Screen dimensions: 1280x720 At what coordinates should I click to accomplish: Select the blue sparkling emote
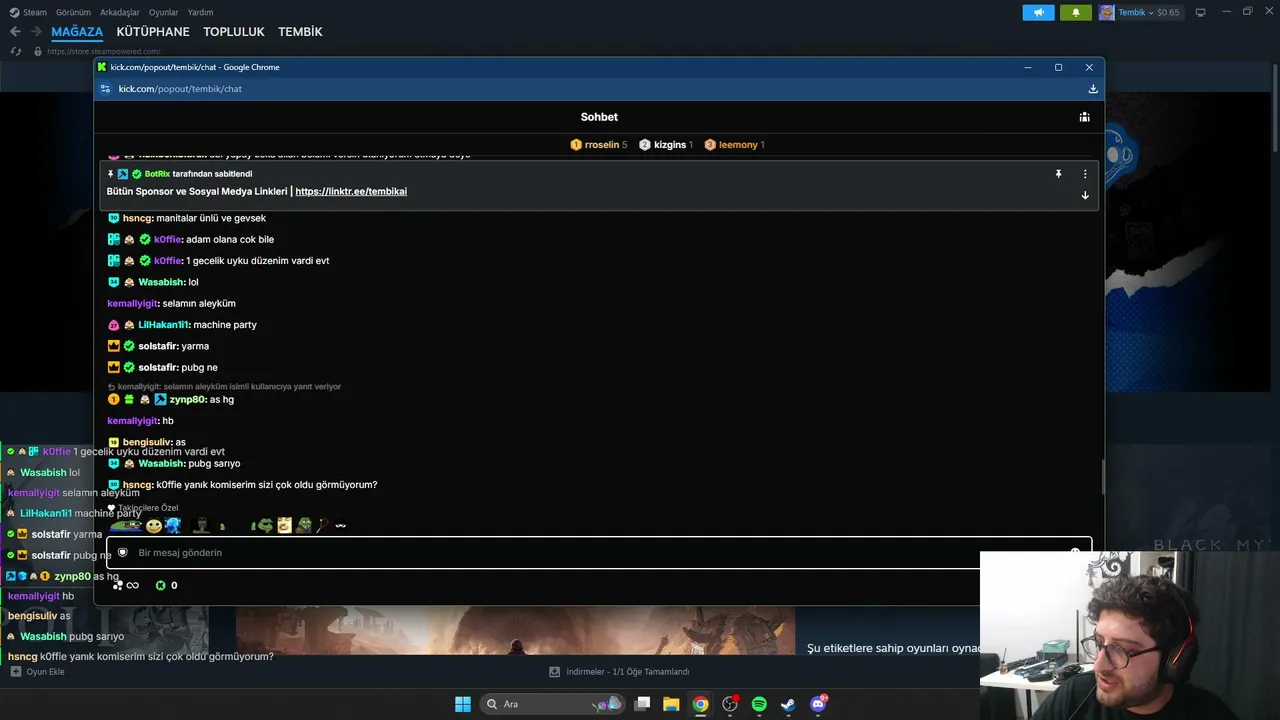[173, 525]
